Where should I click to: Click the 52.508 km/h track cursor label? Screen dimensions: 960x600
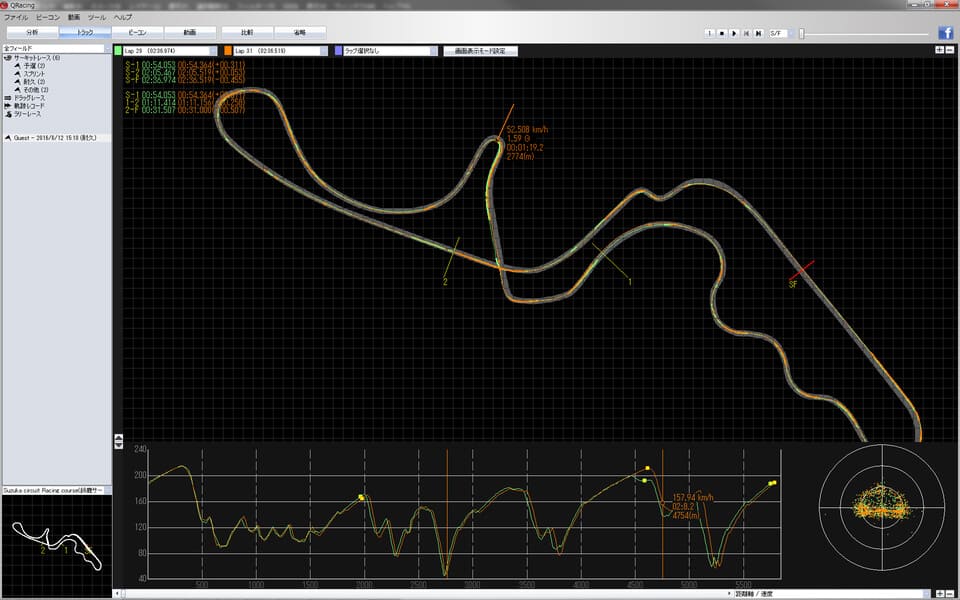527,130
